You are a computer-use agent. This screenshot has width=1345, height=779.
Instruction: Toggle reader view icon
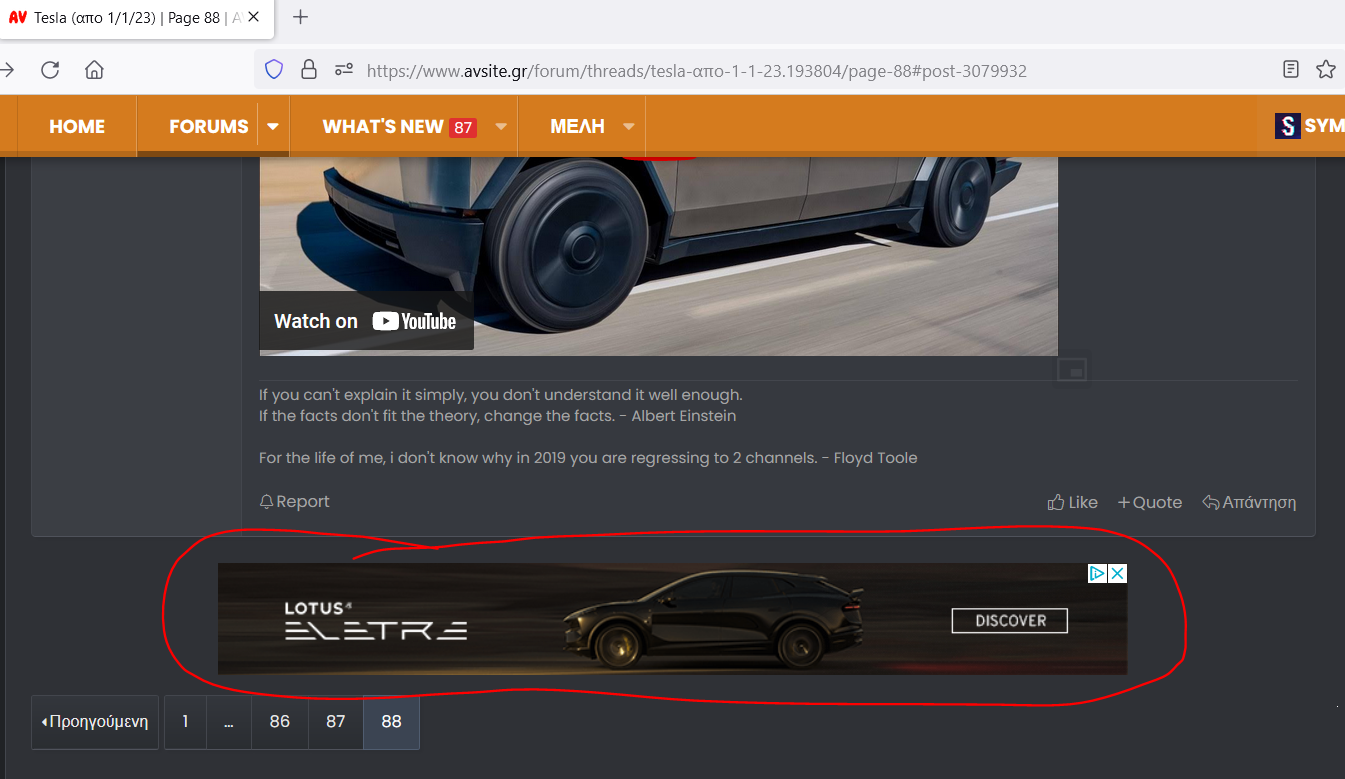pos(1291,70)
